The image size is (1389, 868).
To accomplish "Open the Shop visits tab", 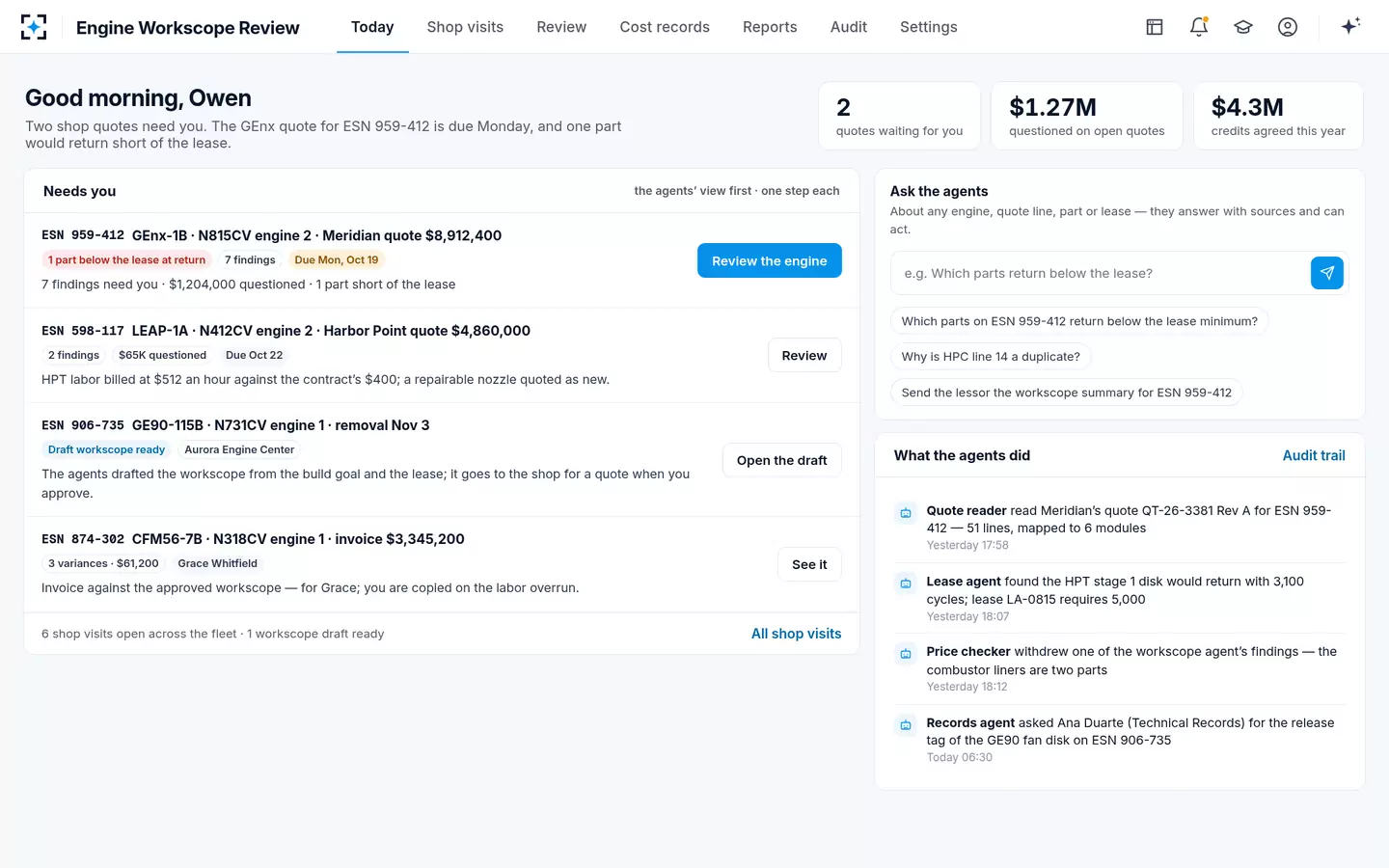I will (465, 27).
